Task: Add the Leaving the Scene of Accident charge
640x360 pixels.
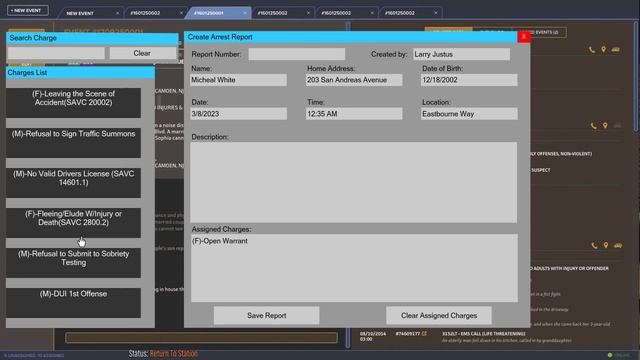Action: click(73, 102)
